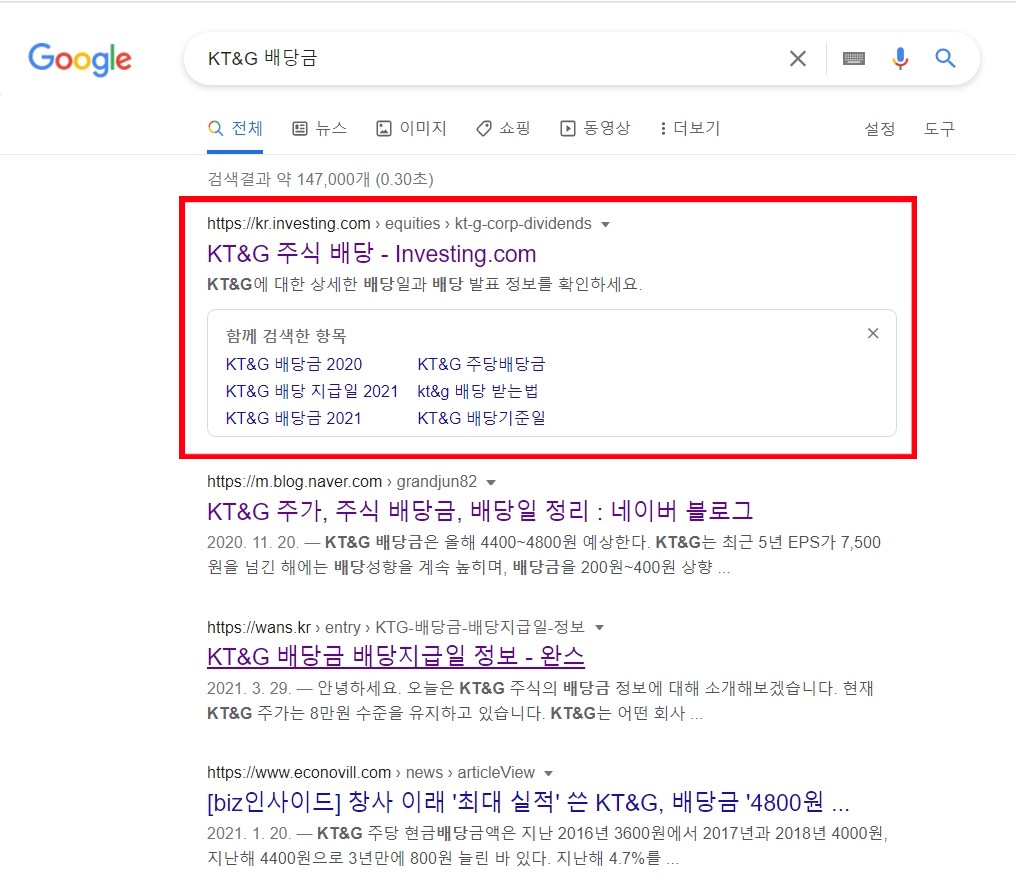Screen dimensions: 1016x889
Task: Click the m.blog.naver.com › grandjun82 URL text
Action: point(342,481)
